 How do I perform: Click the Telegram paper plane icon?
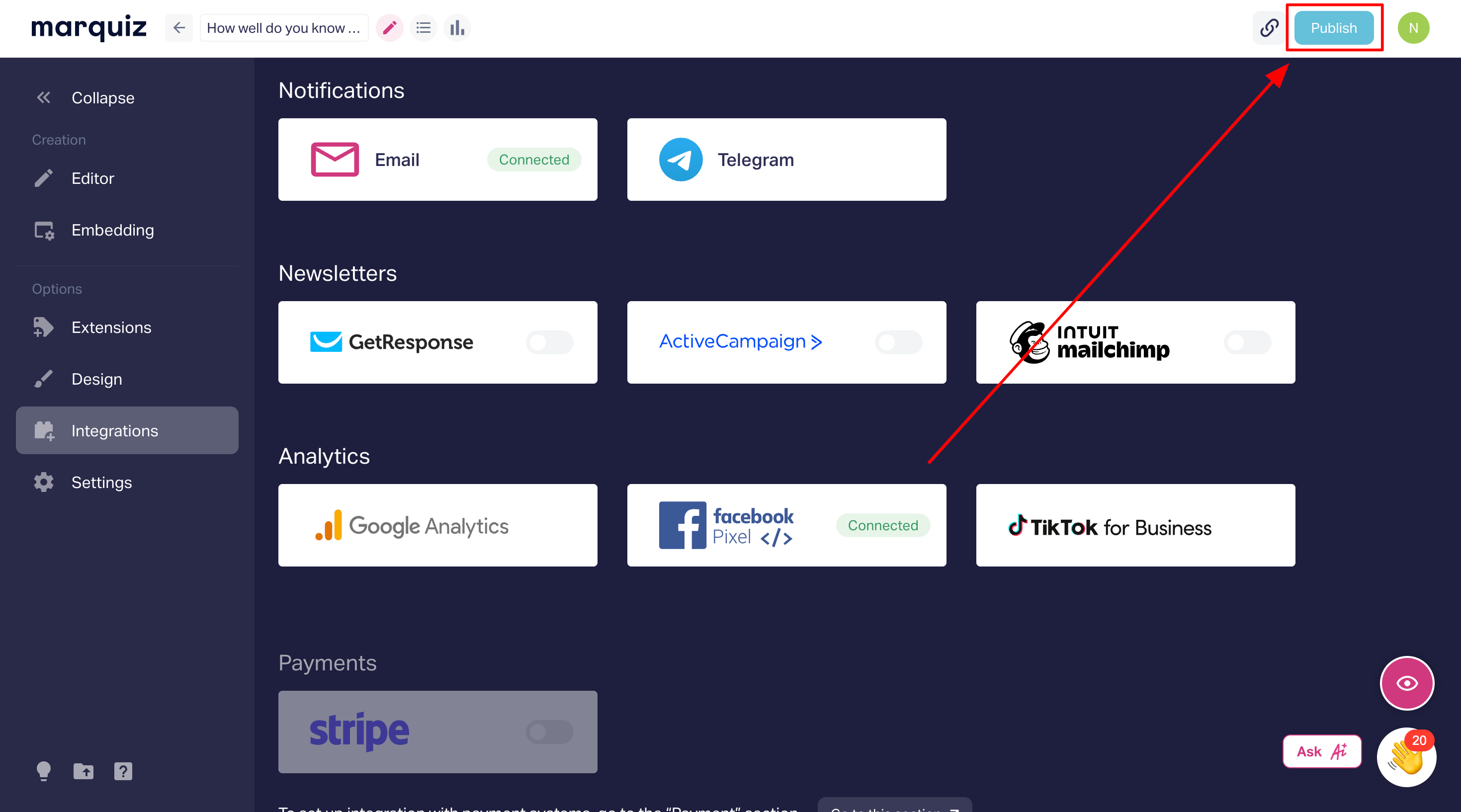point(681,160)
